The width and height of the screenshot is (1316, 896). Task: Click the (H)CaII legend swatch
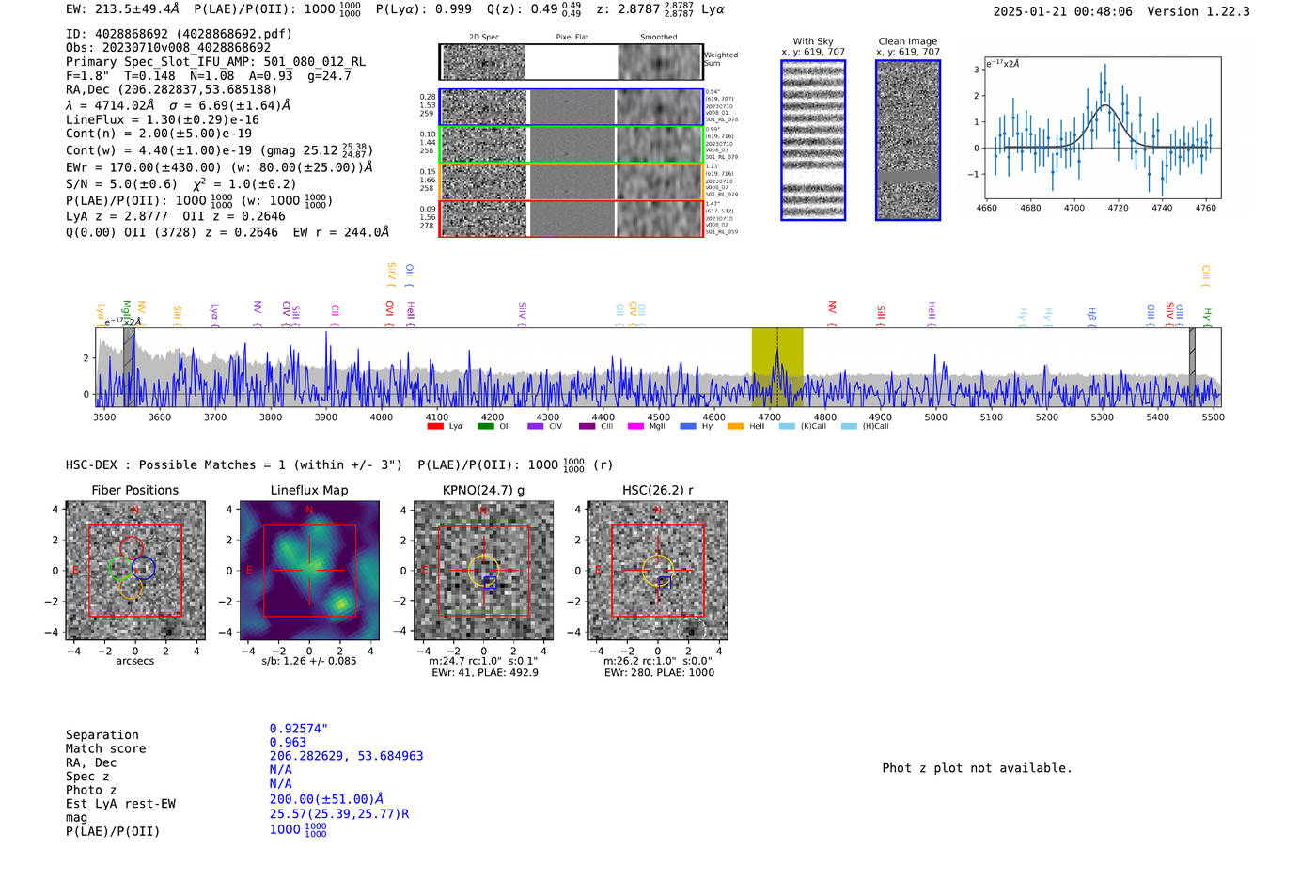(x=849, y=426)
